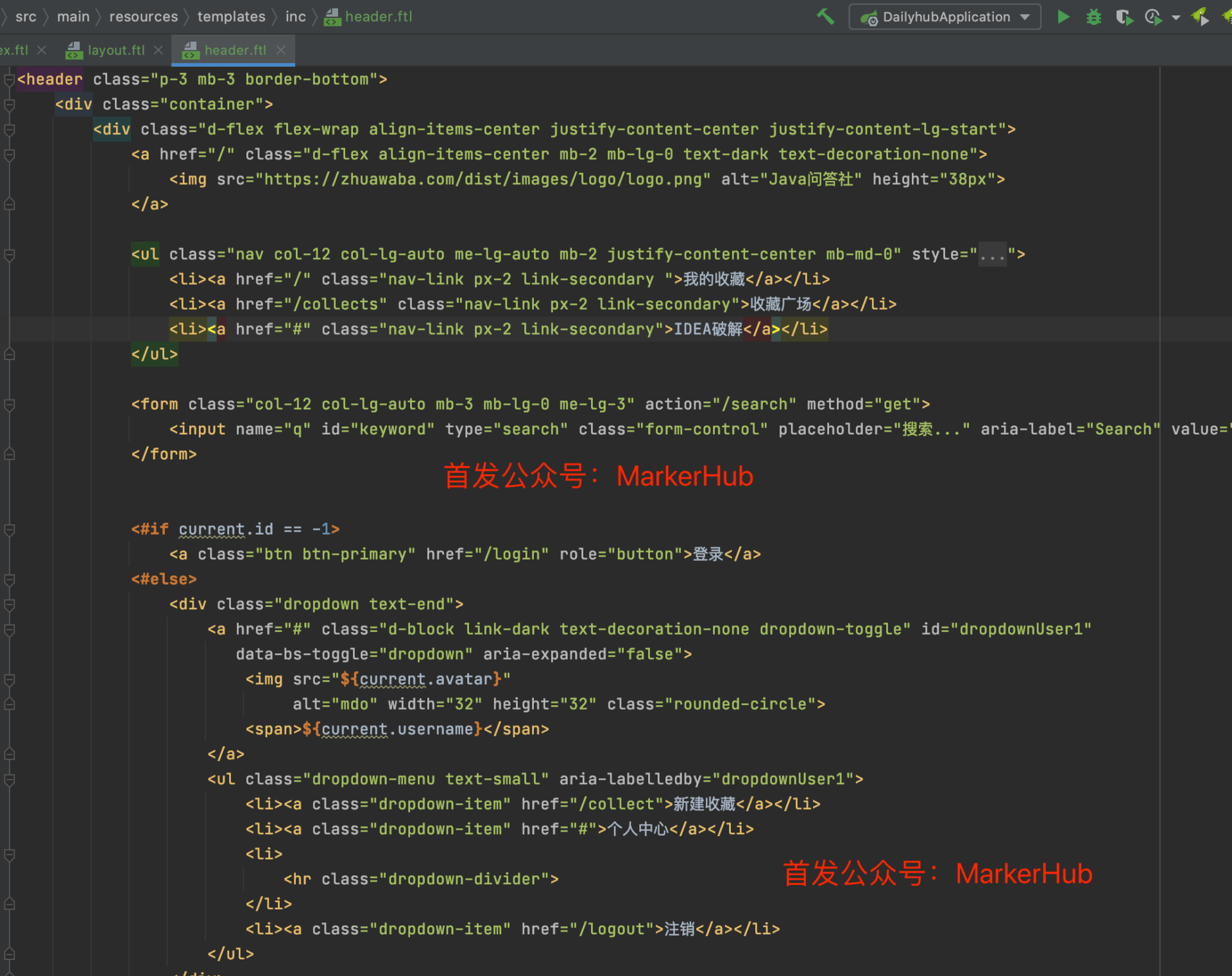Expand the folded style="..." attribute on the ul line
1232x976 pixels.
pos(992,255)
